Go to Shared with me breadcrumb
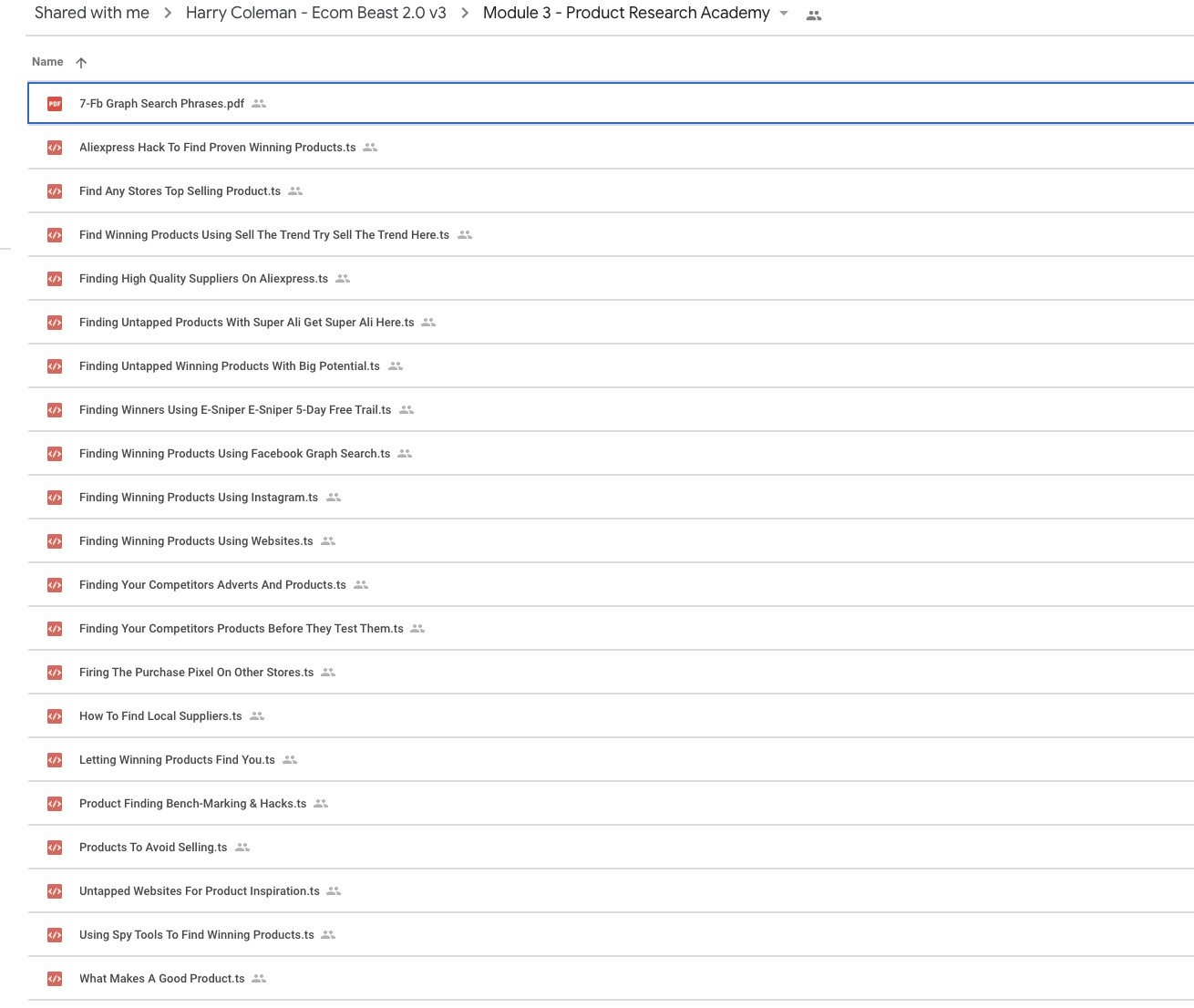This screenshot has width=1194, height=1008. point(92,13)
